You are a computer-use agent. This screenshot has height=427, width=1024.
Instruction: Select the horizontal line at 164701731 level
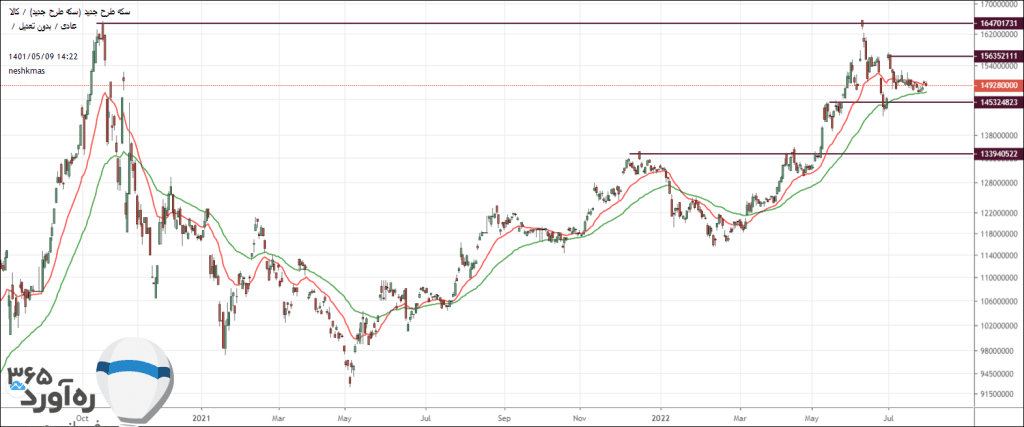(536, 24)
